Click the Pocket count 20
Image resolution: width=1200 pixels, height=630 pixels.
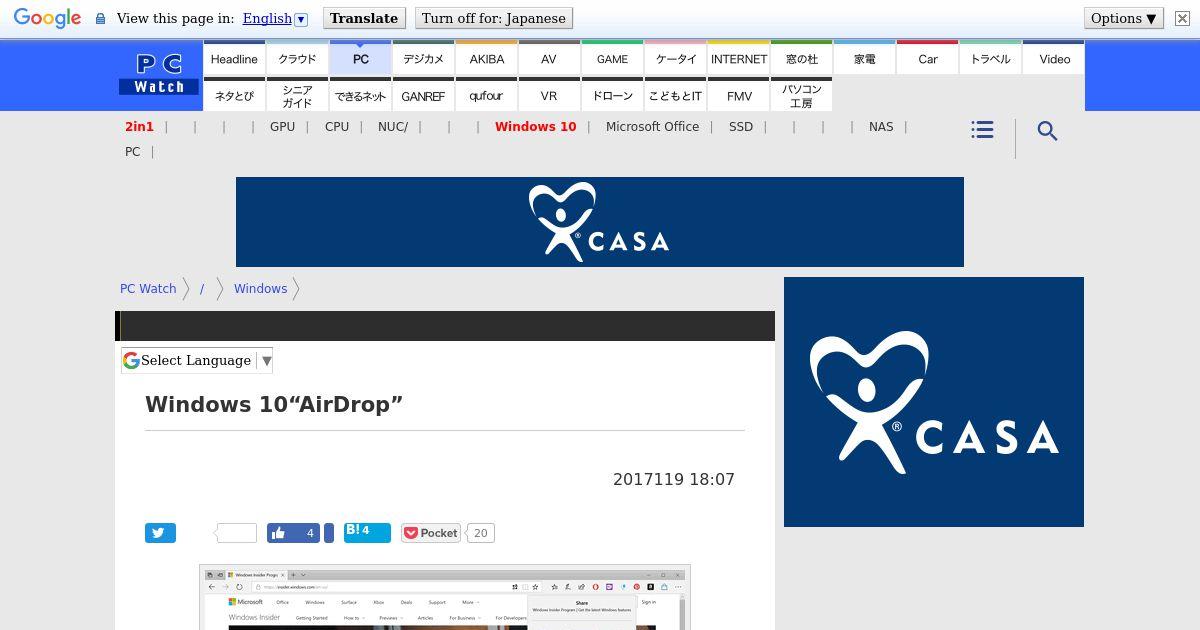[480, 533]
